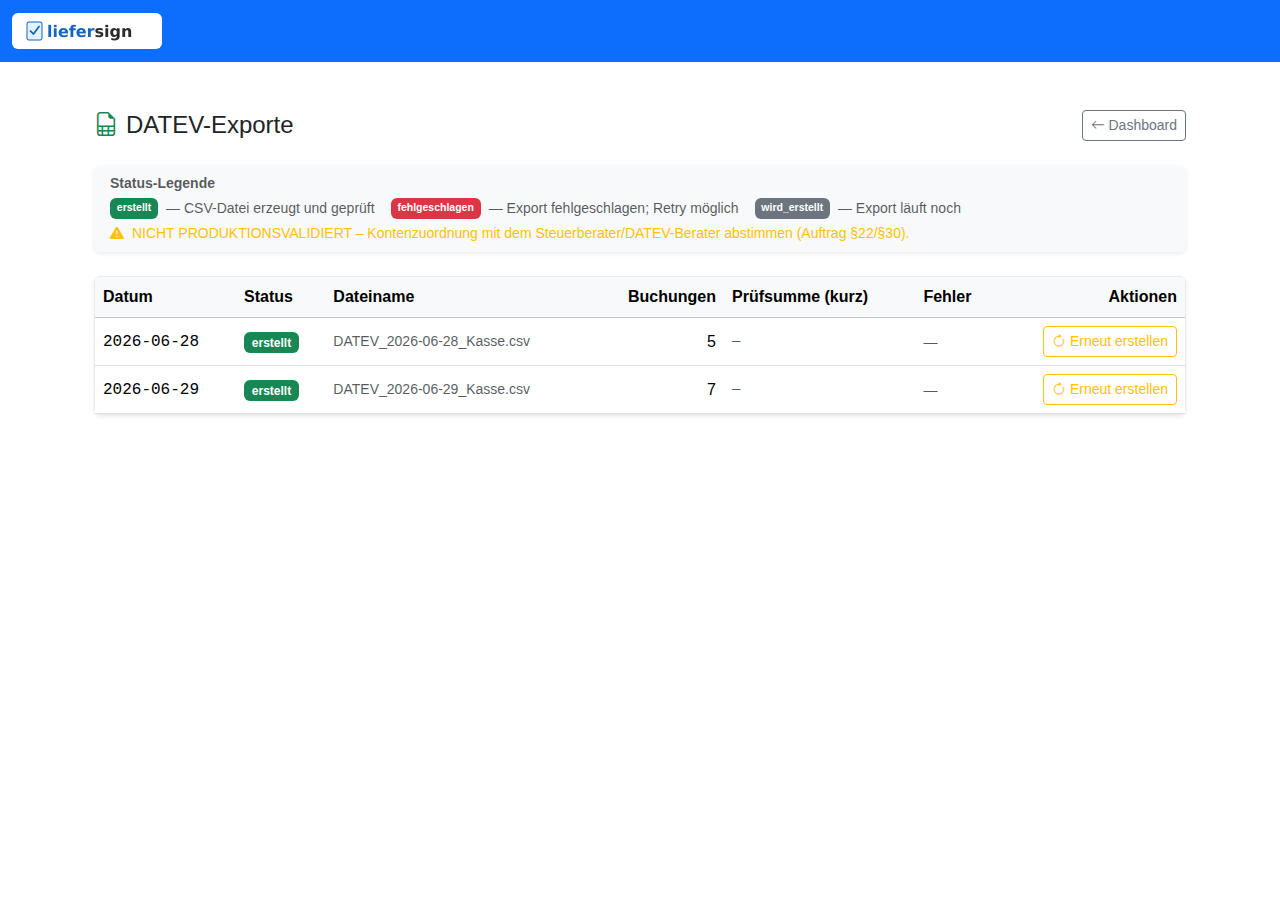Click the Buchungen count 7
Screen dimensions: 1280x900
[711, 390]
